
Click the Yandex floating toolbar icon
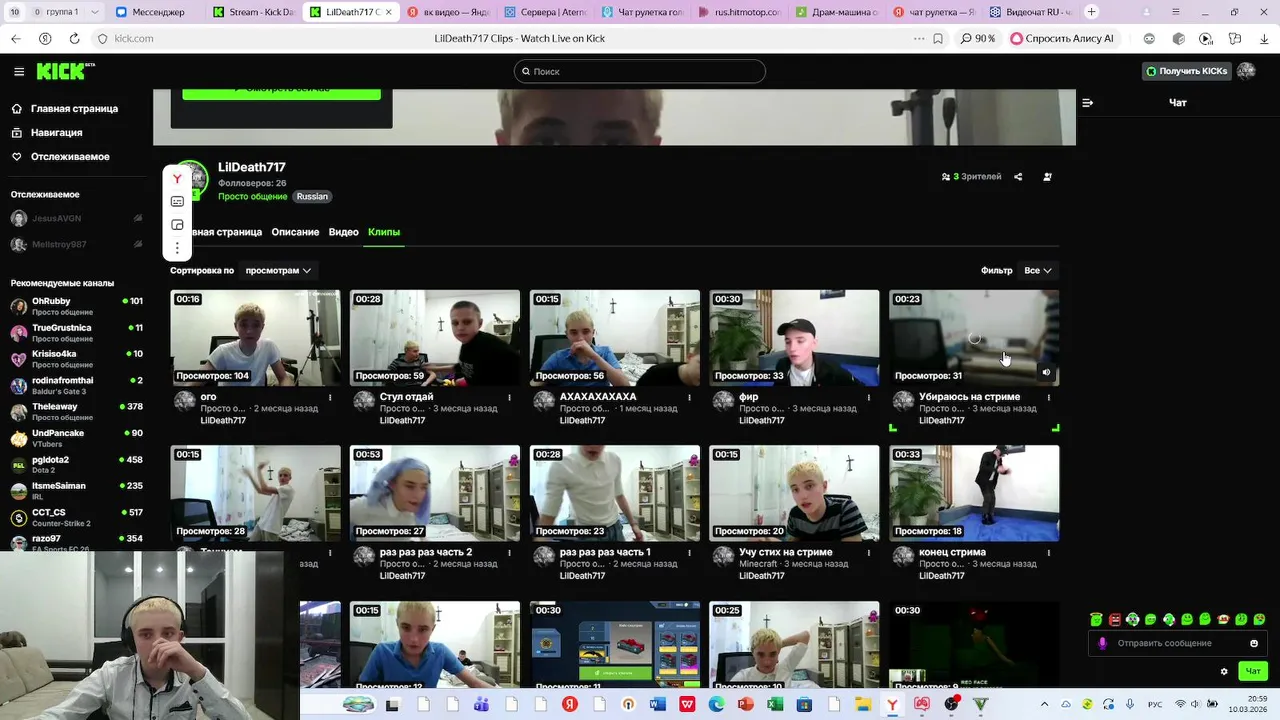pyautogui.click(x=177, y=179)
